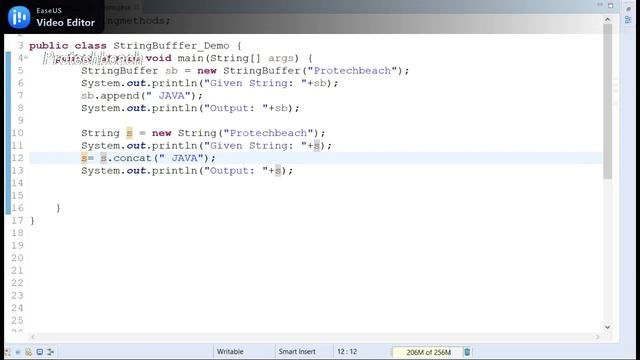The image size is (640, 360).
Task: Click the vertical scrollbar up arrow
Action: [x=607, y=19]
